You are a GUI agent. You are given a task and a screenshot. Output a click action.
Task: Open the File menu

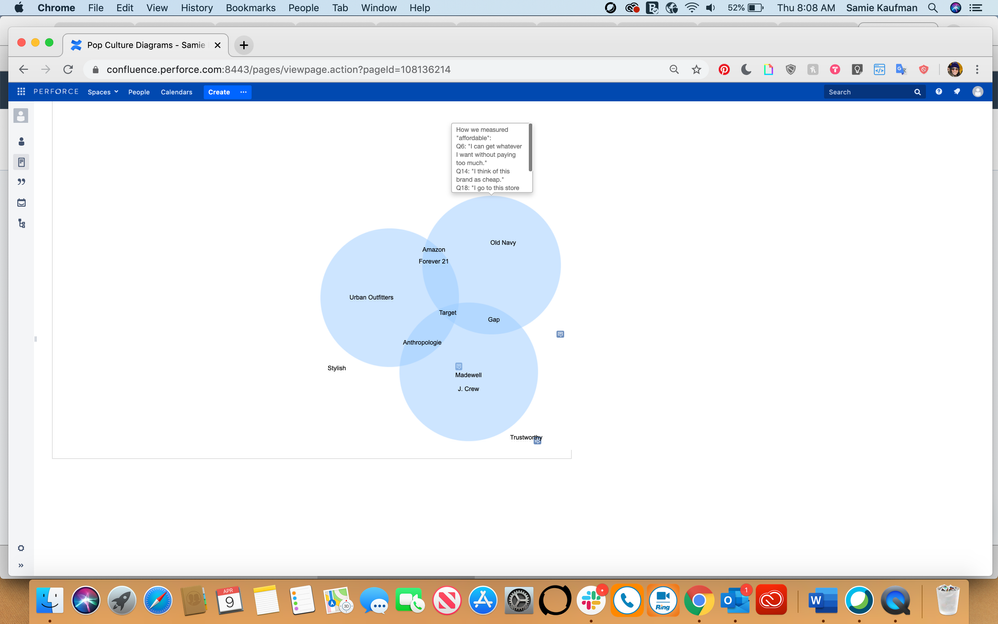95,8
